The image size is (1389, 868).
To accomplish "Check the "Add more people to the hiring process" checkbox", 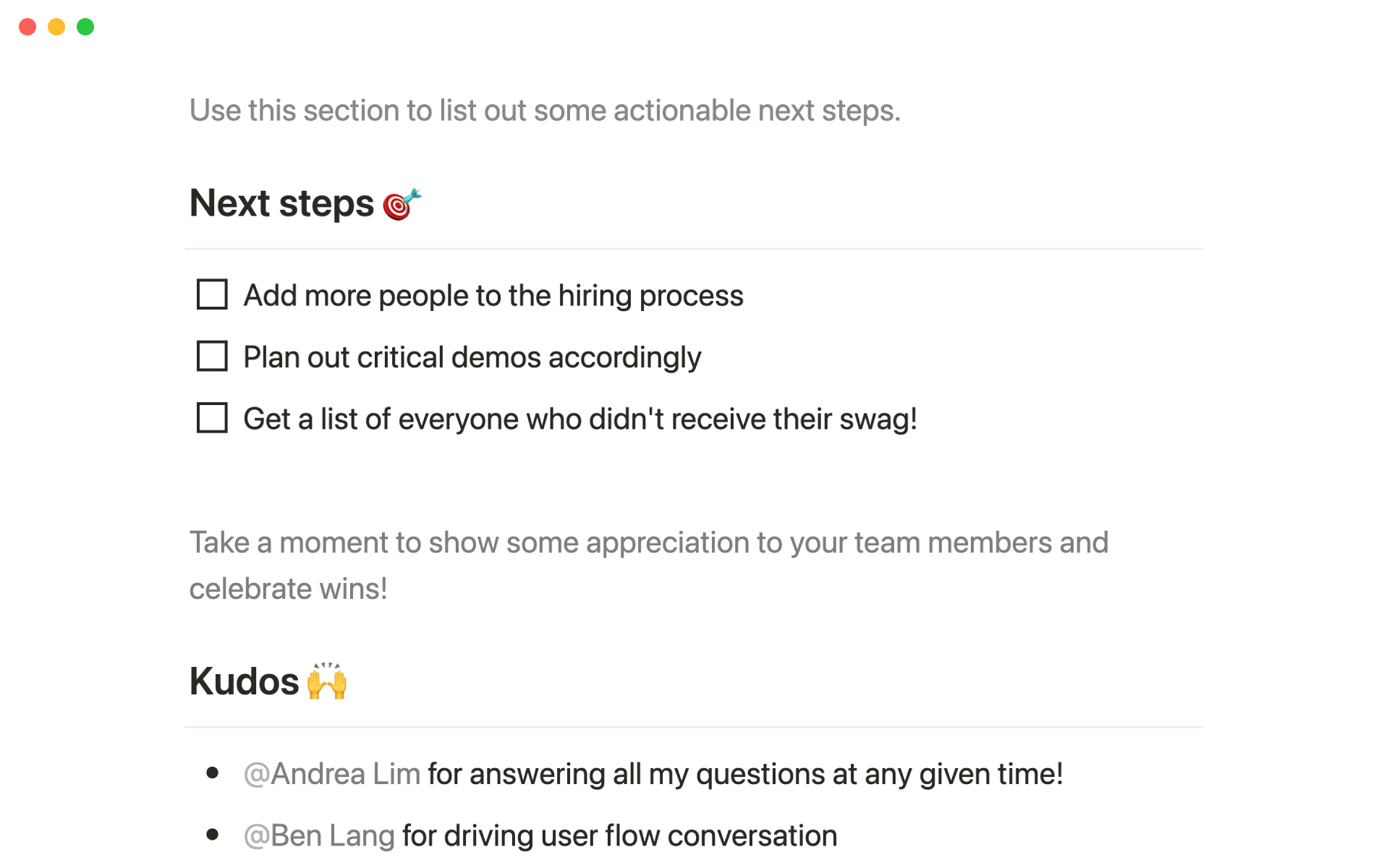I will tap(212, 294).
